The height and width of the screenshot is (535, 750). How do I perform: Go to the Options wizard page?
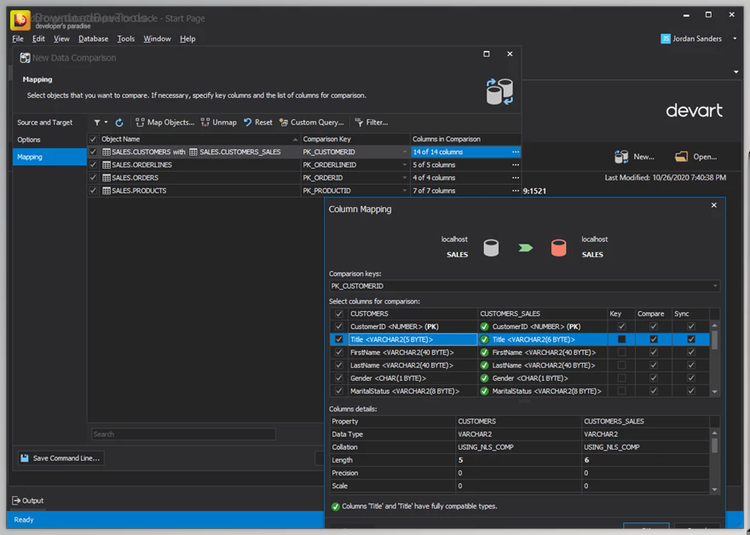pos(50,140)
